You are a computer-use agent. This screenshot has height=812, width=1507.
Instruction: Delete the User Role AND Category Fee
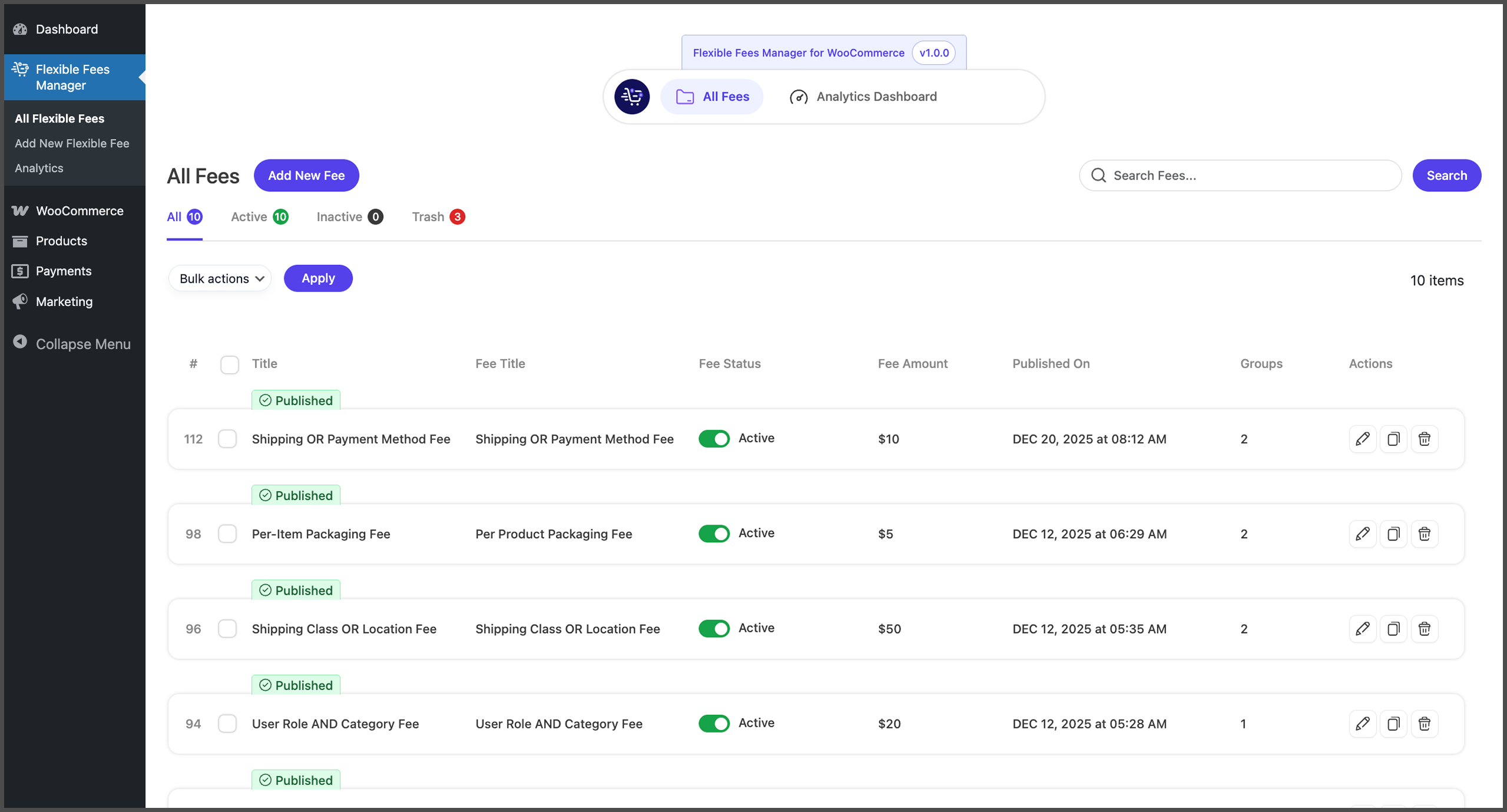[x=1424, y=723]
